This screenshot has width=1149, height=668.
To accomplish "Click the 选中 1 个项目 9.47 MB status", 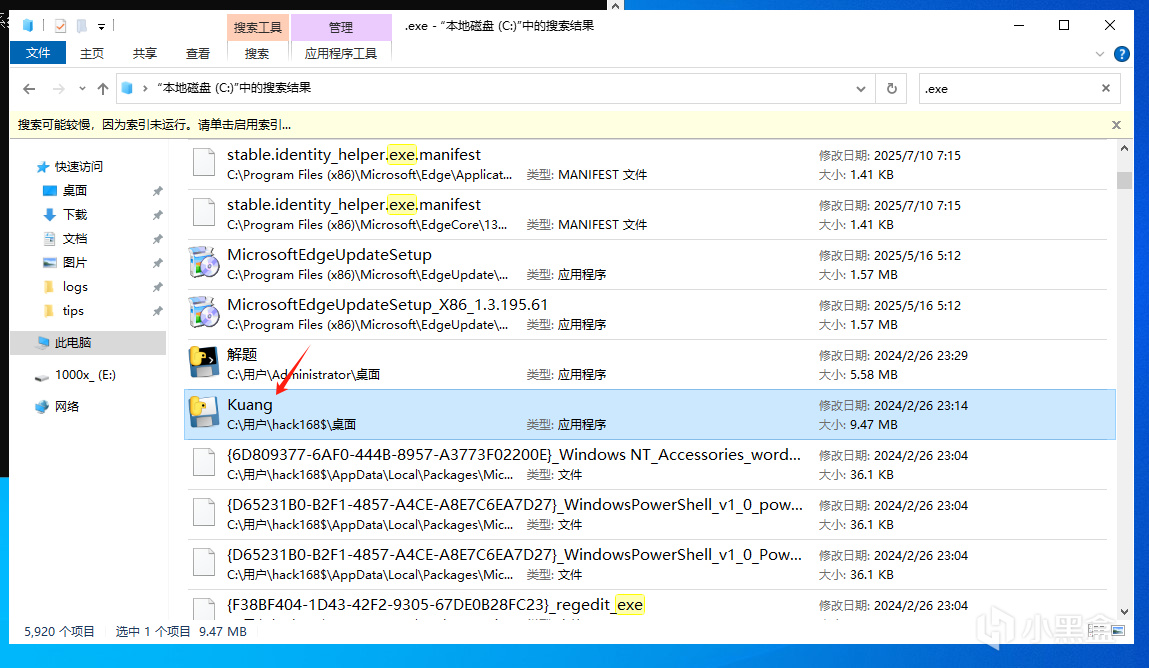I will [181, 631].
